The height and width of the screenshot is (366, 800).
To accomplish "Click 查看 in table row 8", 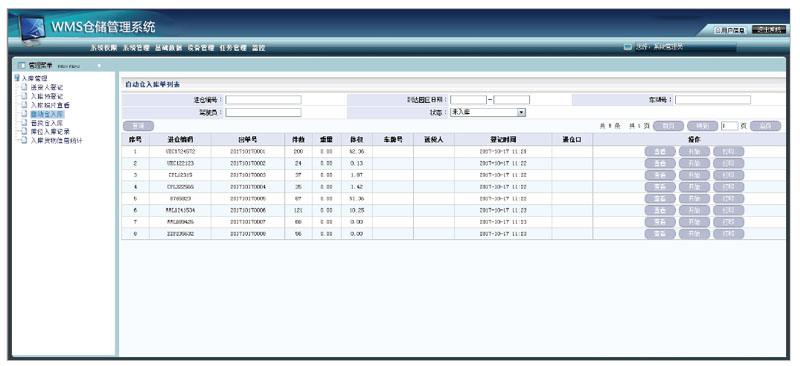I will [660, 234].
